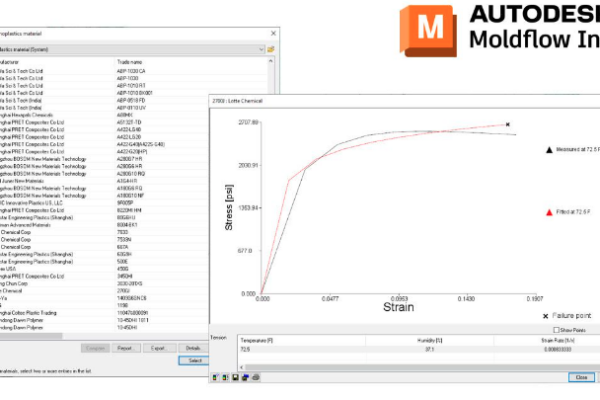Click the 37.1 humidity cell in tension table
Screen dimensions: 600x400
pyautogui.click(x=429, y=349)
